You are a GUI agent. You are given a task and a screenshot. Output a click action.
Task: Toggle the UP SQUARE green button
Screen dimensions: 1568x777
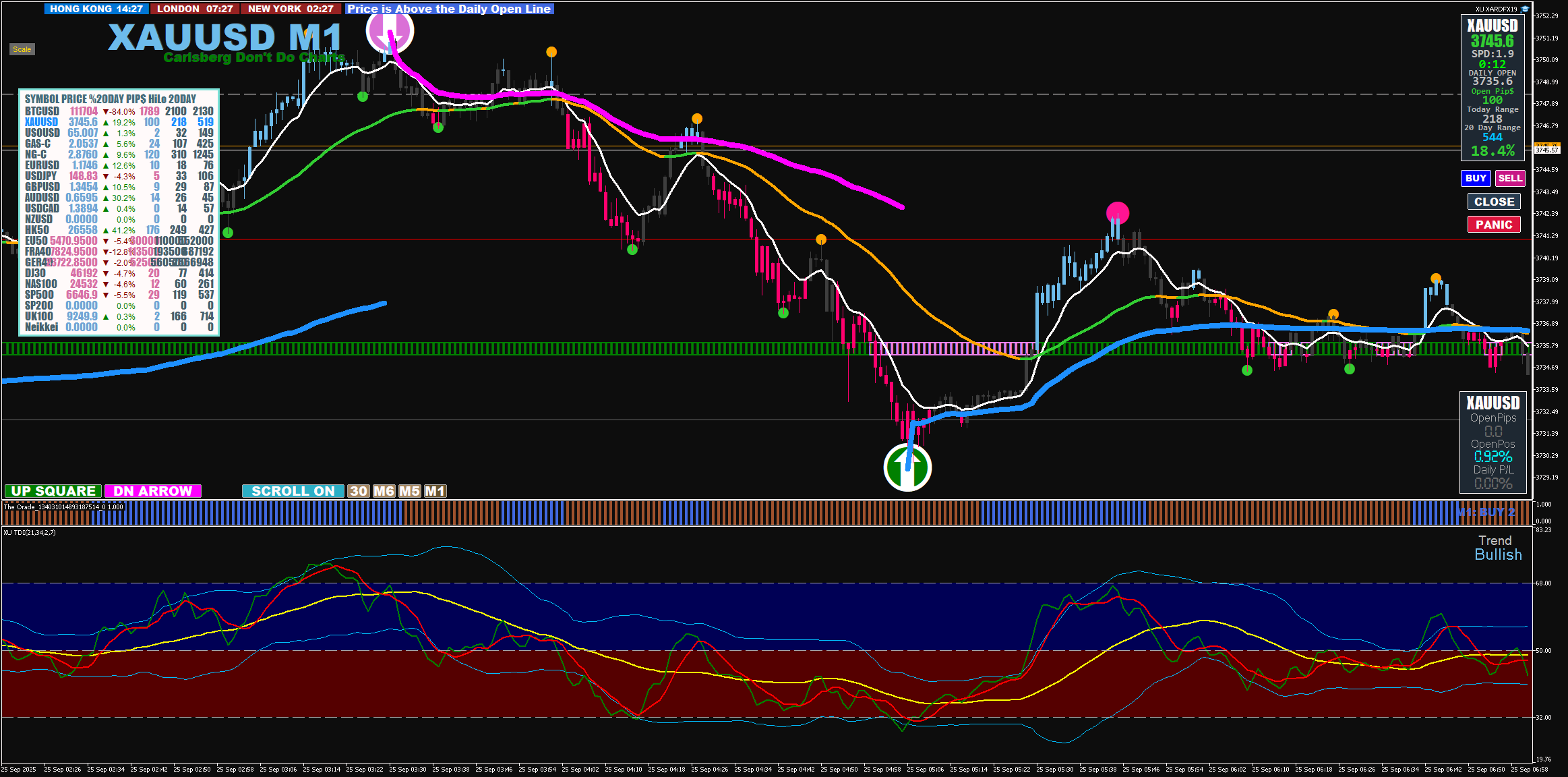click(x=53, y=491)
